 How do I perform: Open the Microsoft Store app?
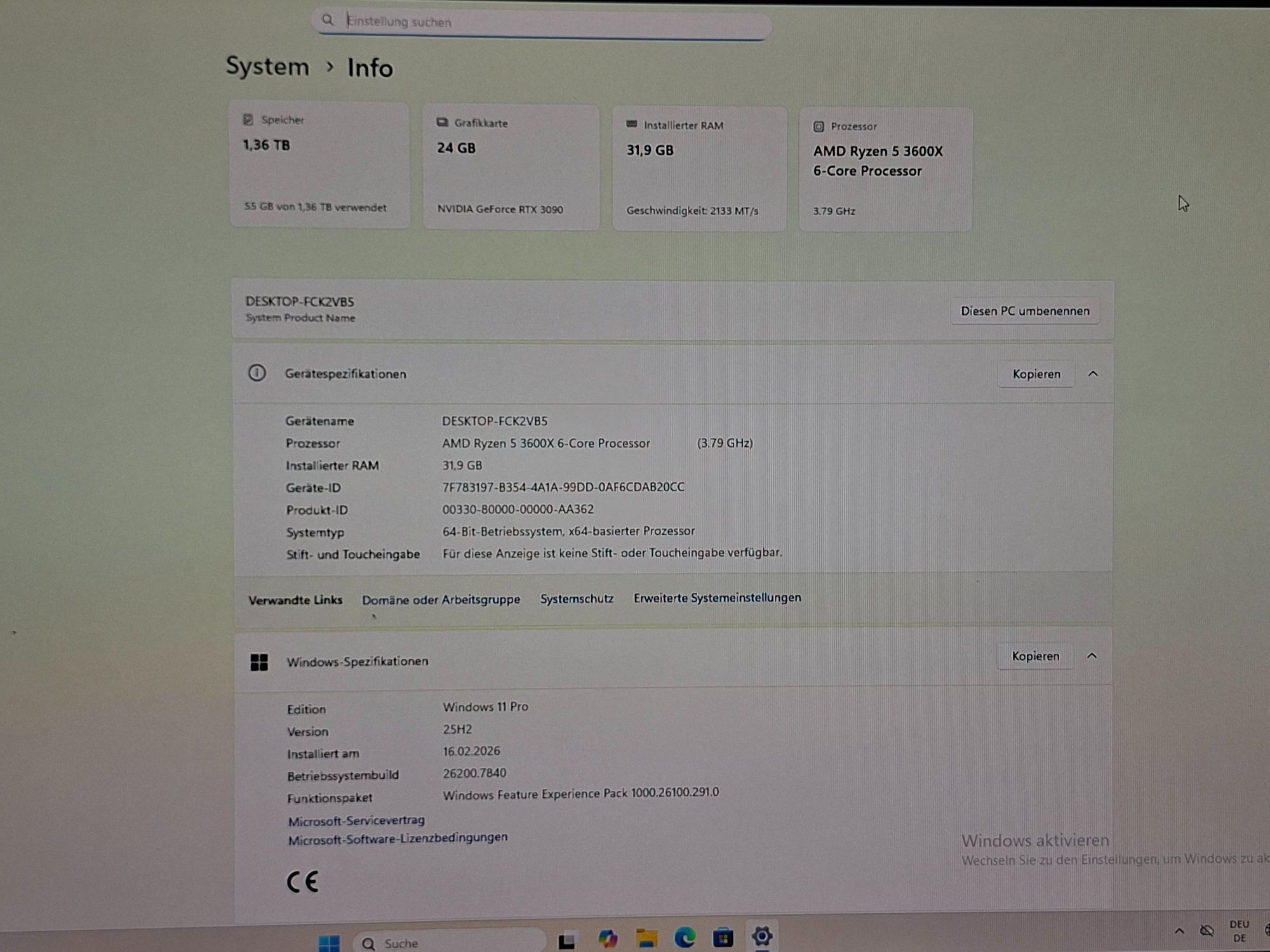click(723, 937)
